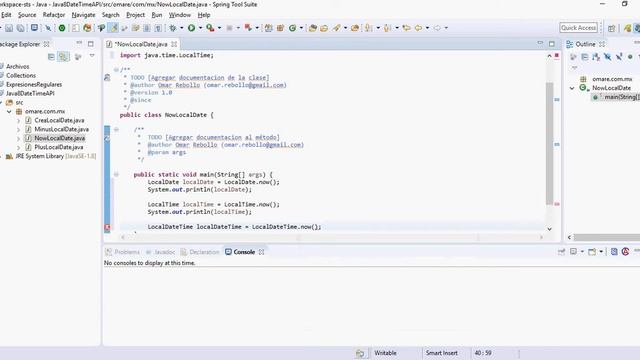640x360 pixels.
Task: Select the ExpresionesRegulares project
Action: point(34,84)
